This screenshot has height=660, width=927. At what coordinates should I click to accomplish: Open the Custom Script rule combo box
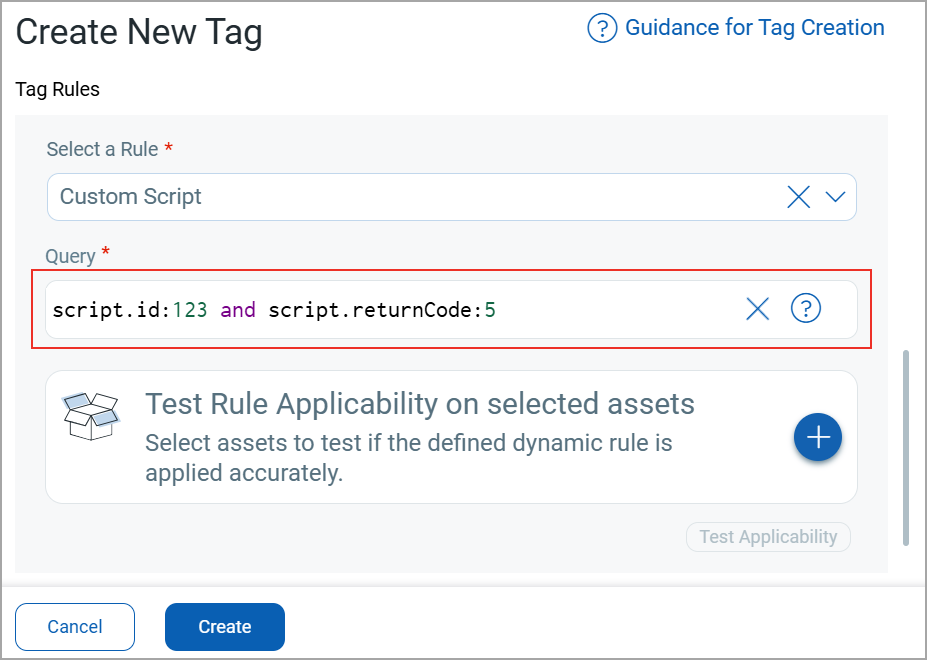[400, 197]
